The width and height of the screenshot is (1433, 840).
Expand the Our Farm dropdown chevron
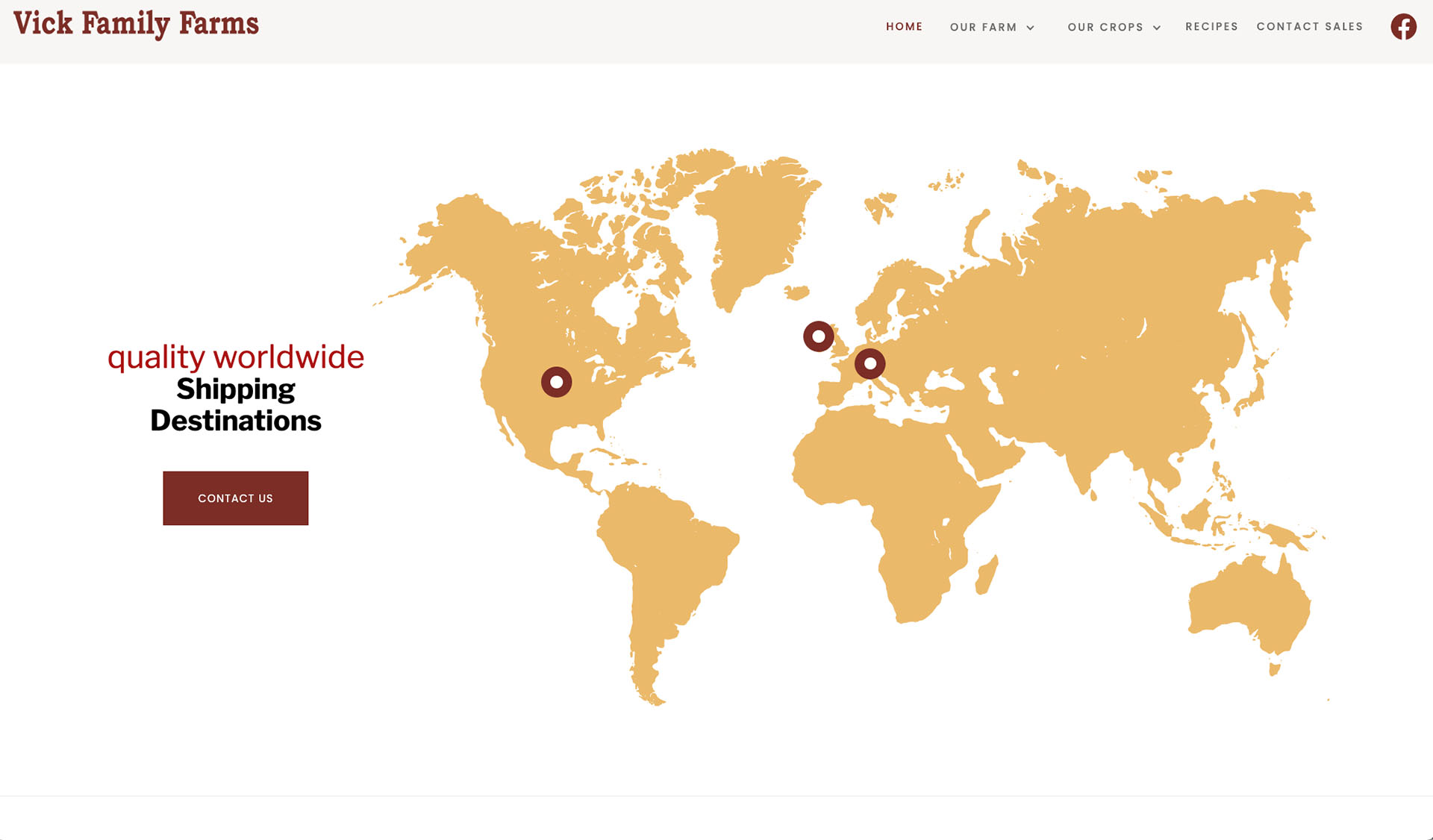[x=1031, y=28]
